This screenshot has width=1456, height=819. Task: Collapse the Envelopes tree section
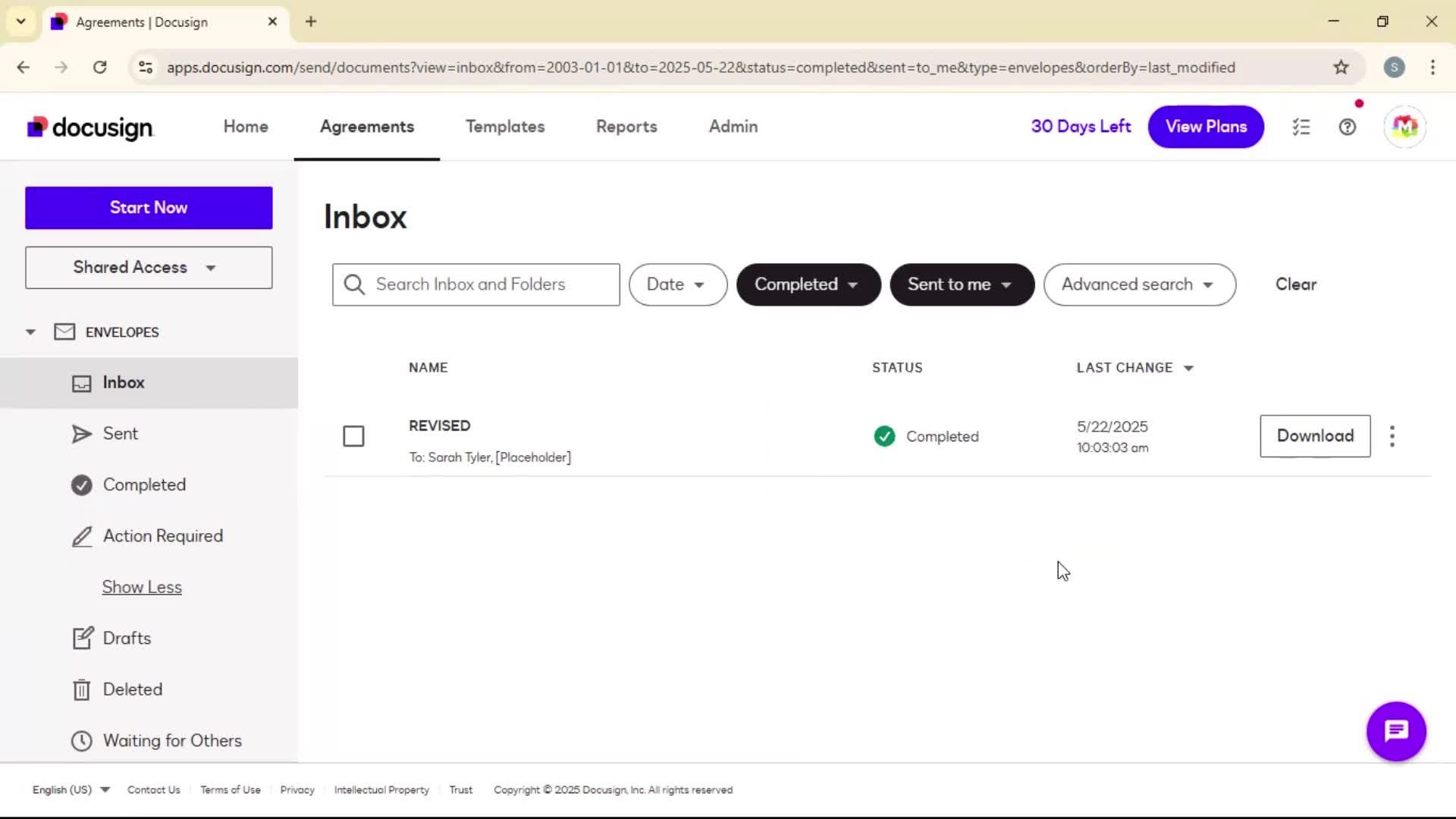(30, 332)
